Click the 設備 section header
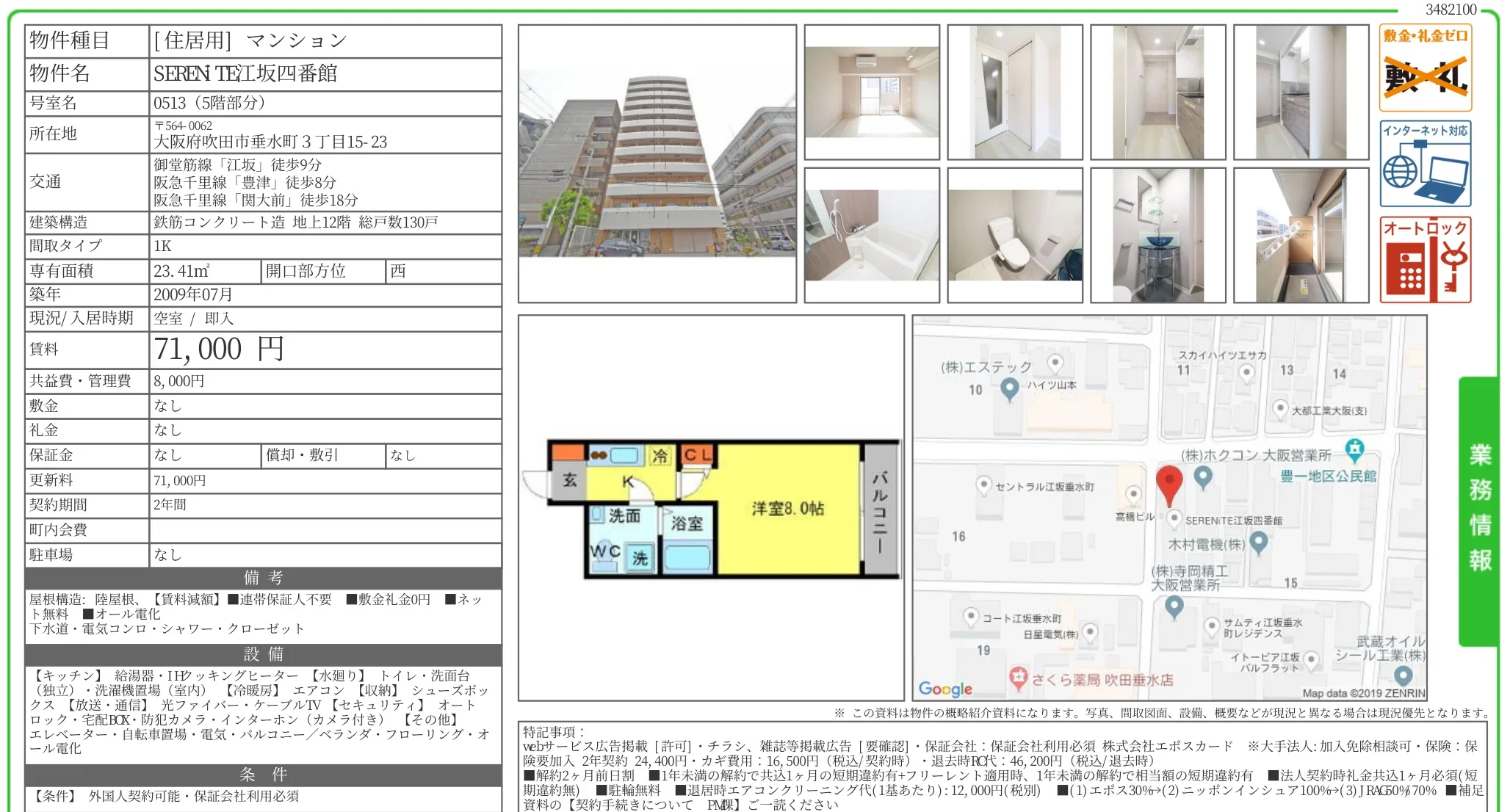 pos(263,654)
